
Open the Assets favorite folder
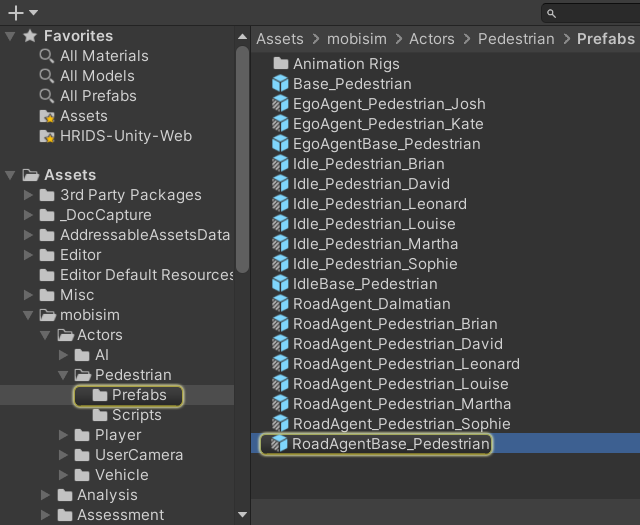[84, 116]
